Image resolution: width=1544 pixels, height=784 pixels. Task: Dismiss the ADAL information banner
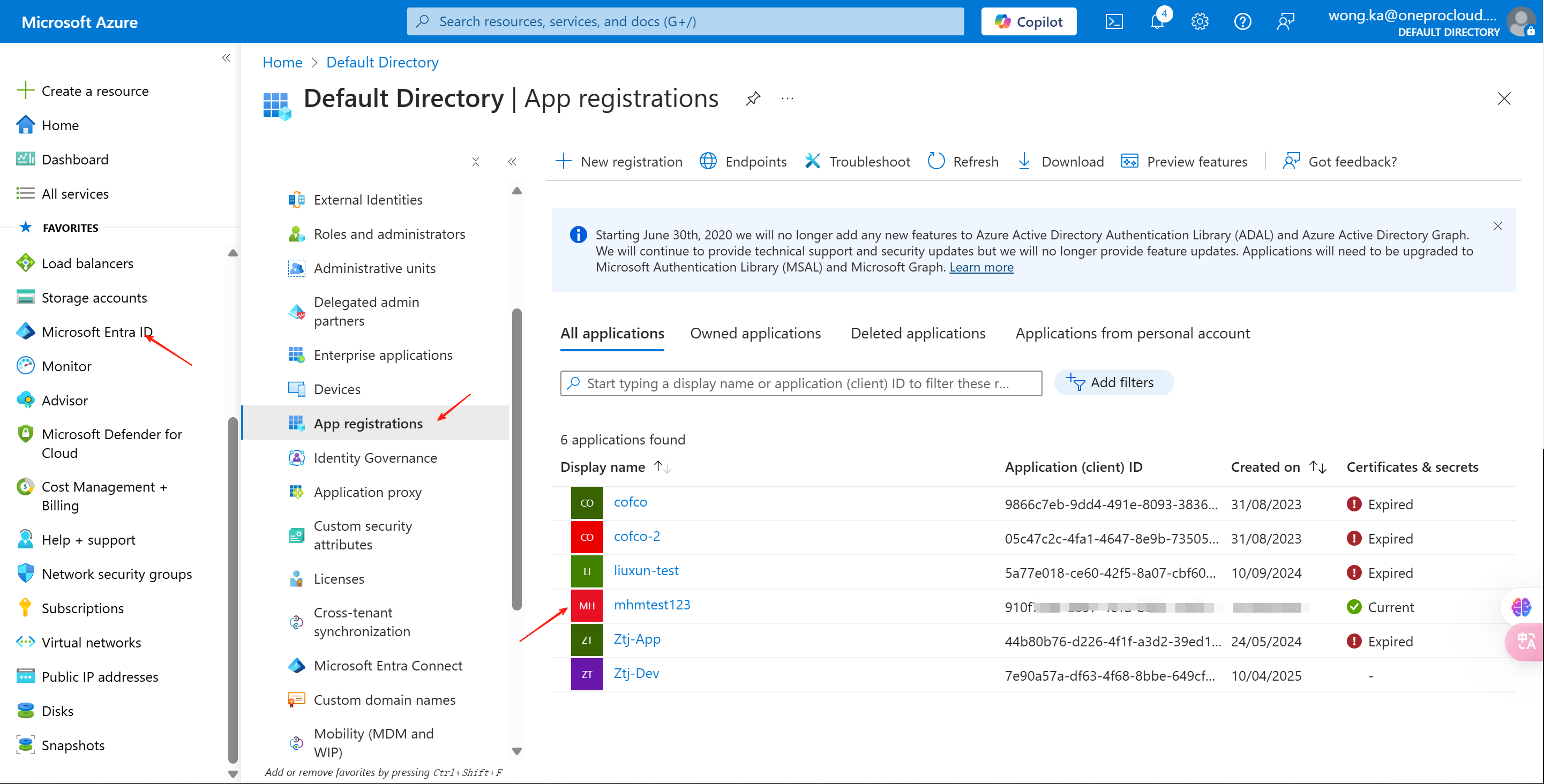(x=1497, y=226)
